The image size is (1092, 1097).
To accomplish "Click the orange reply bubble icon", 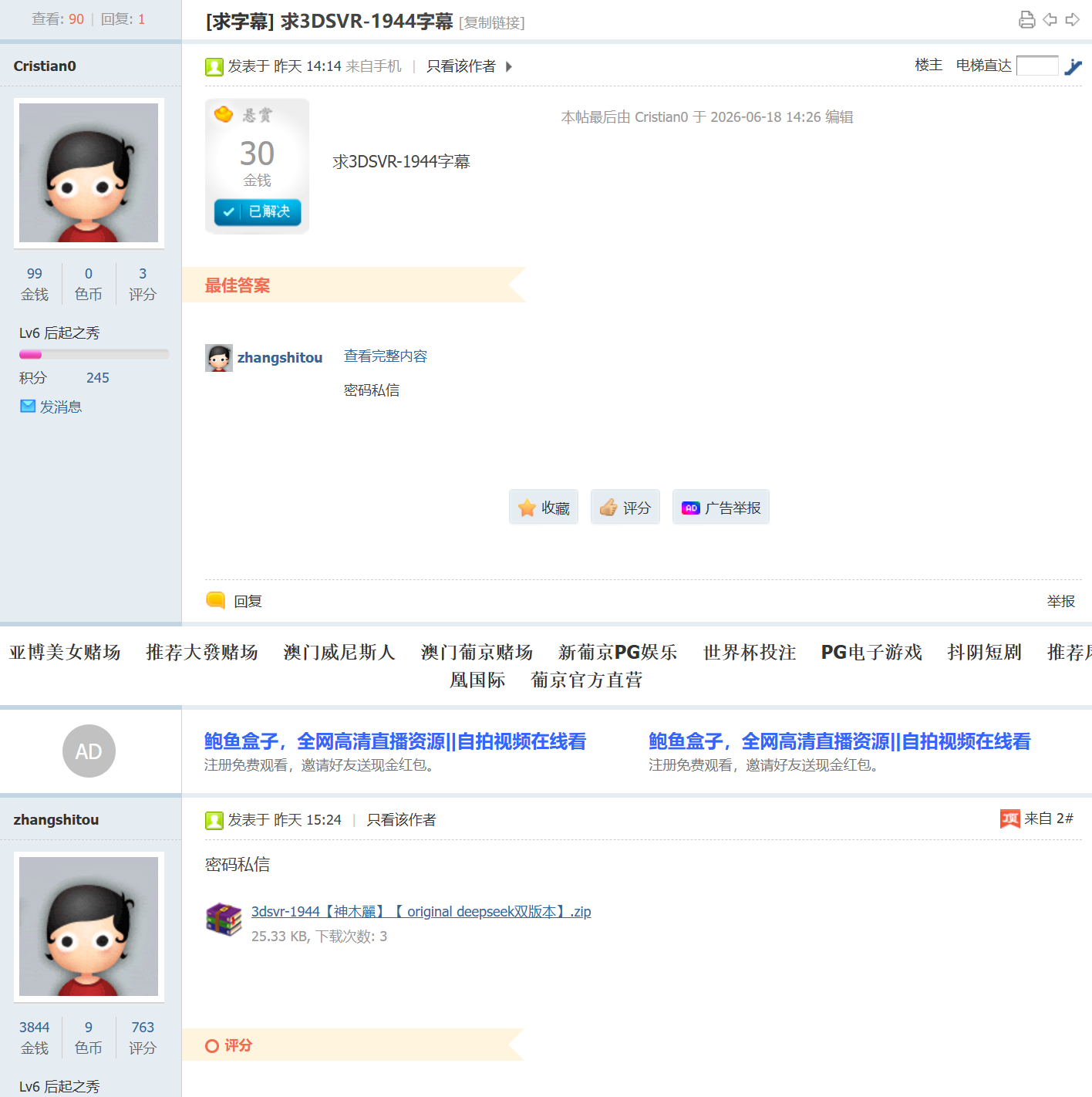I will 215,600.
